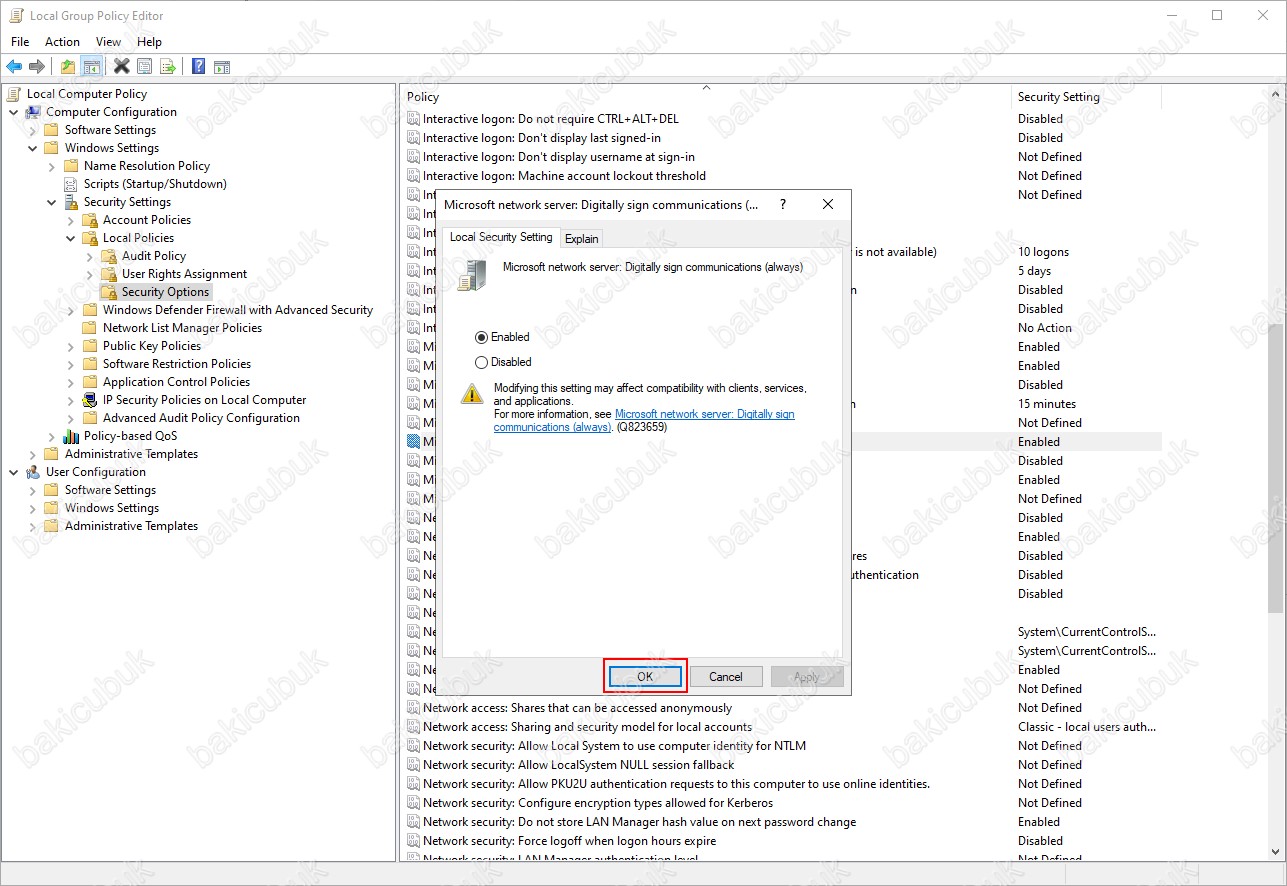Expand the Account Policies node
This screenshot has width=1287, height=886.
(x=71, y=220)
